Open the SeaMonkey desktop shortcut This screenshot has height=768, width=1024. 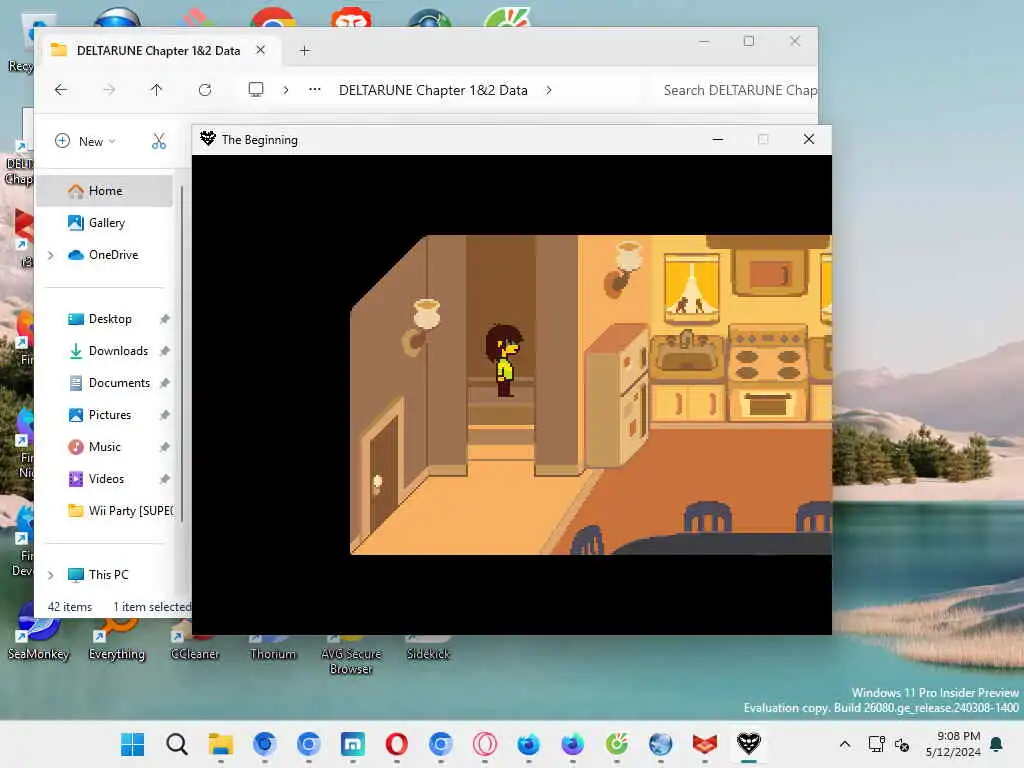pyautogui.click(x=38, y=632)
